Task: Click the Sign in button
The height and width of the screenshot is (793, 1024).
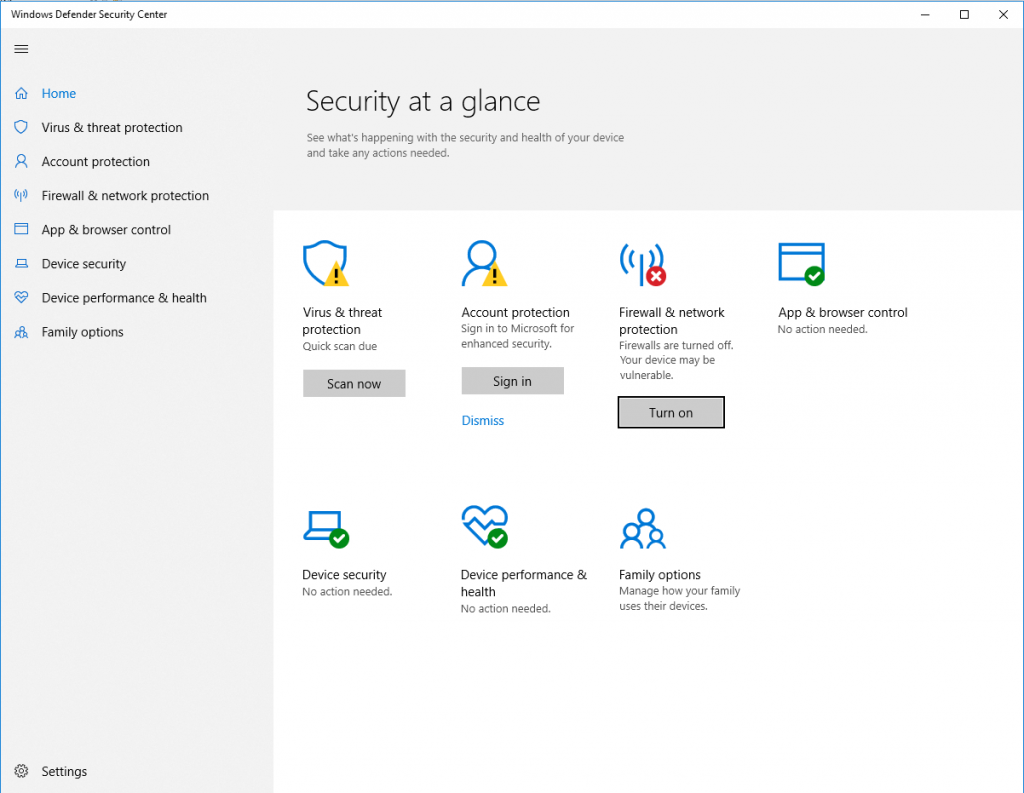Action: 512,381
